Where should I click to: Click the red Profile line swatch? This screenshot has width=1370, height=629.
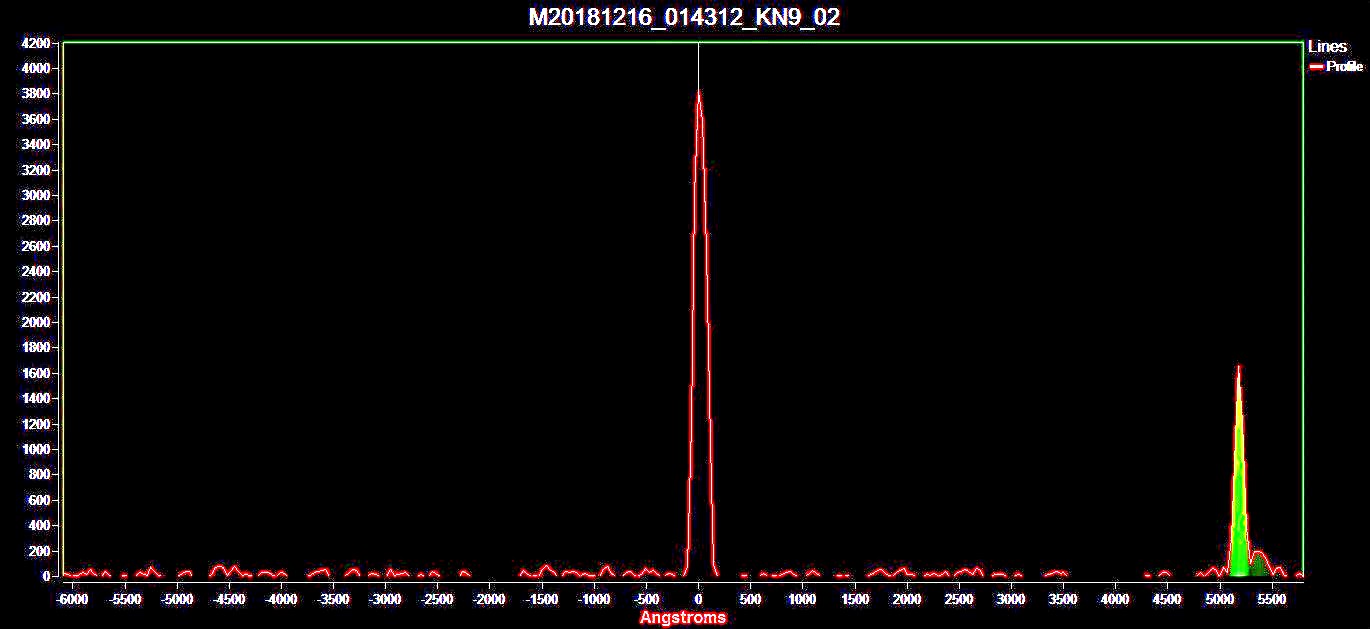click(x=1316, y=67)
